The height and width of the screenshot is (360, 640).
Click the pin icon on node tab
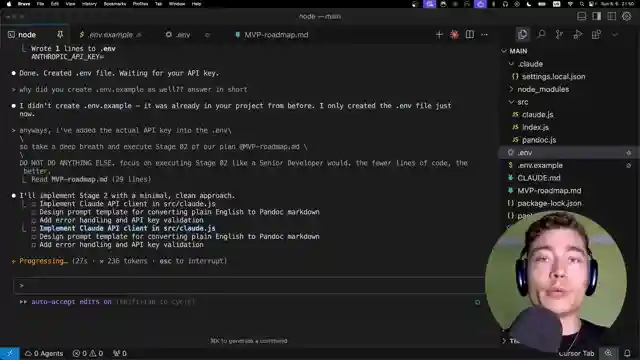tap(60, 35)
